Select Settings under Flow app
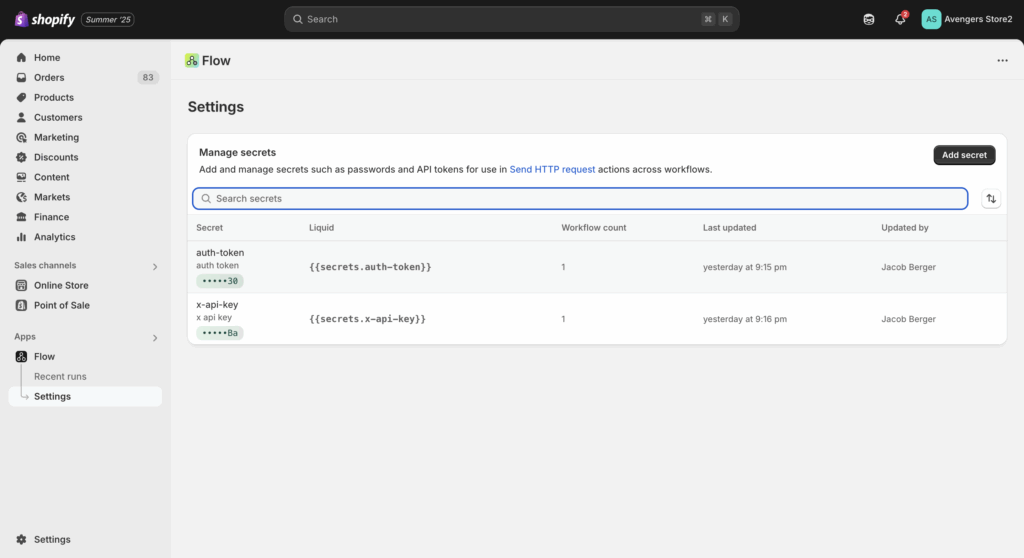The width and height of the screenshot is (1024, 558). pos(85,396)
